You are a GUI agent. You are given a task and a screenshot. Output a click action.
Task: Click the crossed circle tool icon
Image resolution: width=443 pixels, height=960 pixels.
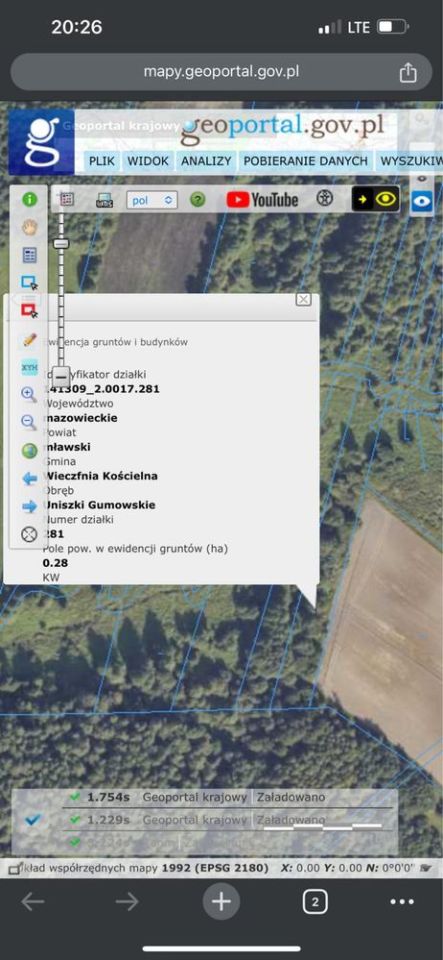[29, 534]
